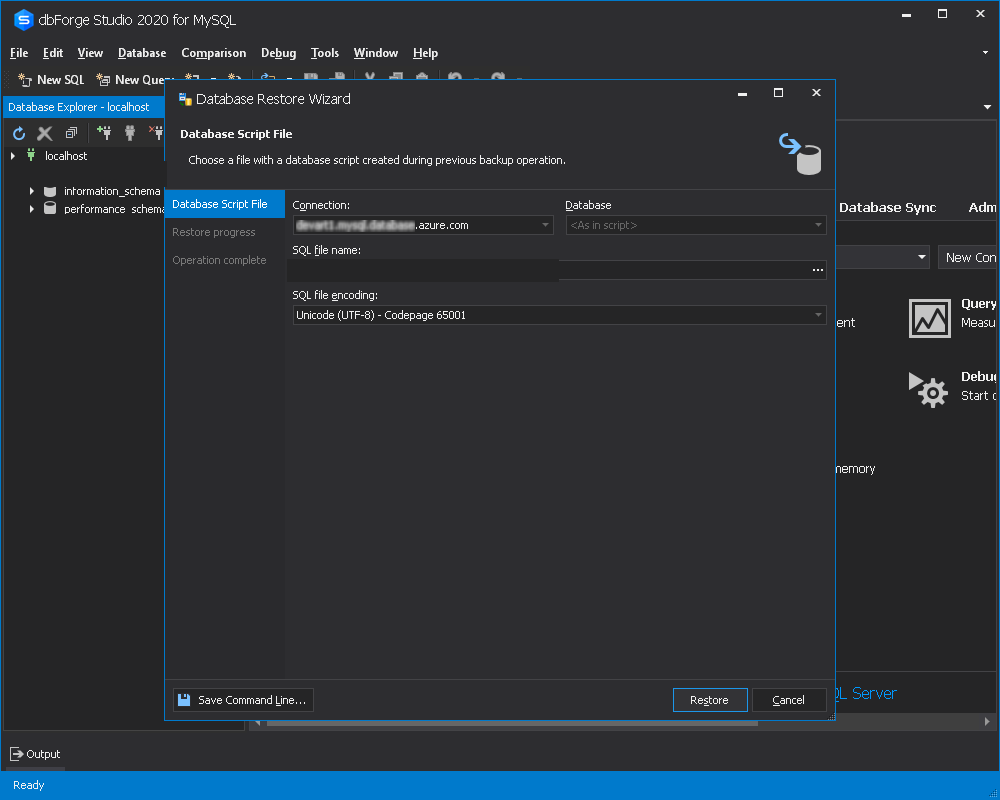Click the Output panel icon
This screenshot has height=800, width=1000.
click(x=17, y=754)
